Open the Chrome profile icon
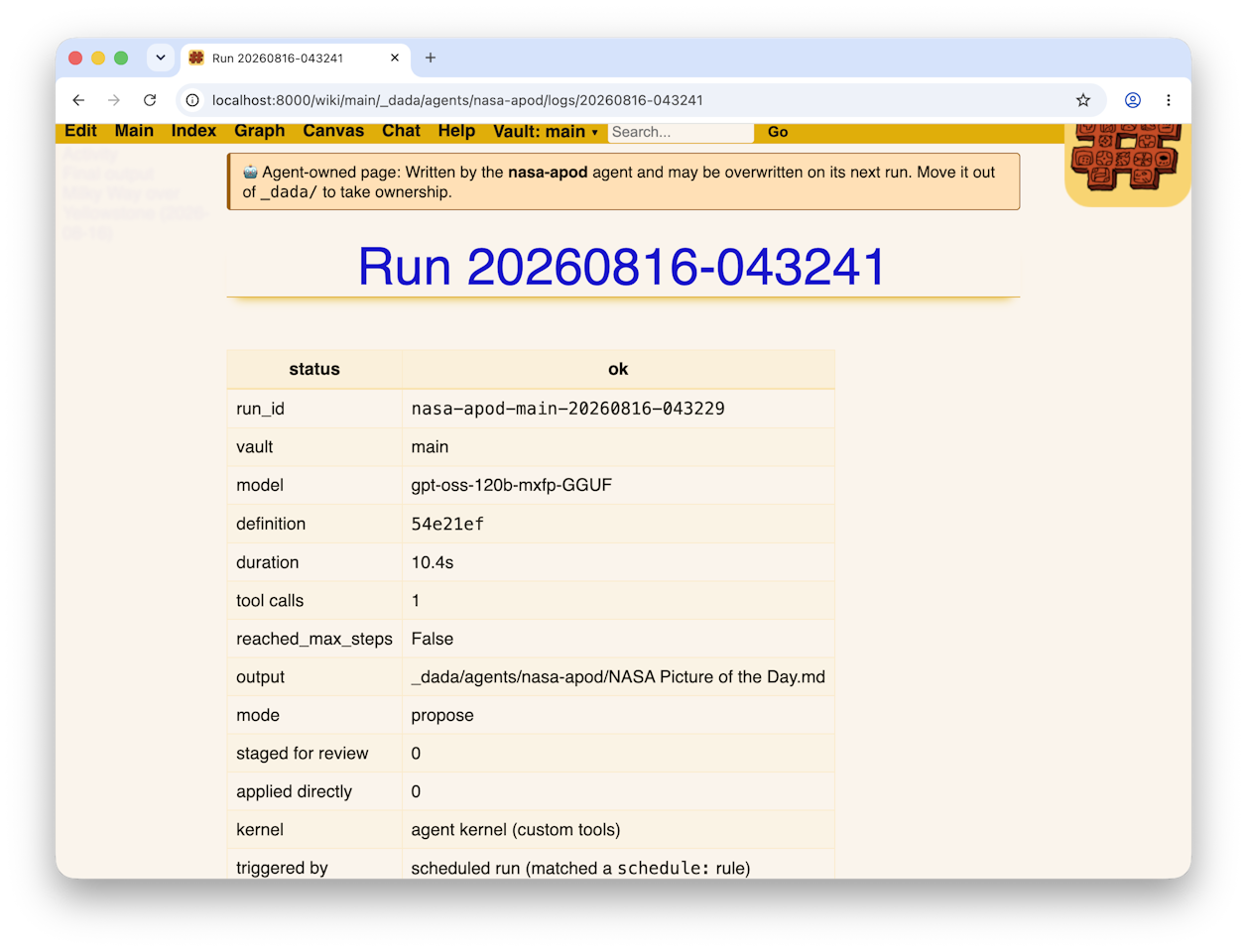 coord(1133,100)
